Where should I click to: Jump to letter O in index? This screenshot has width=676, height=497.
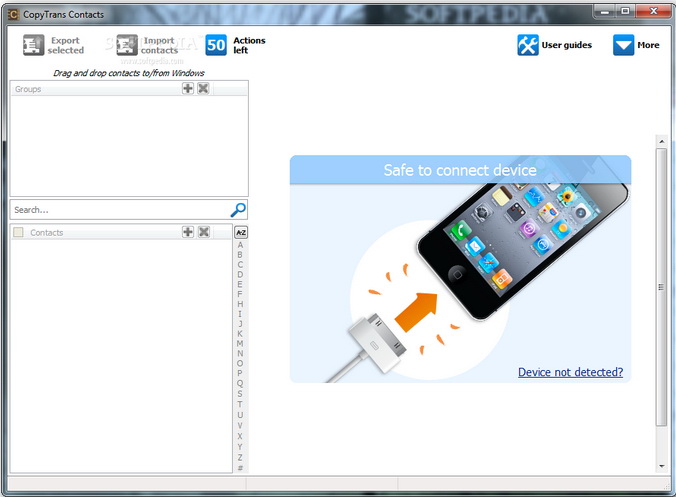tap(240, 363)
